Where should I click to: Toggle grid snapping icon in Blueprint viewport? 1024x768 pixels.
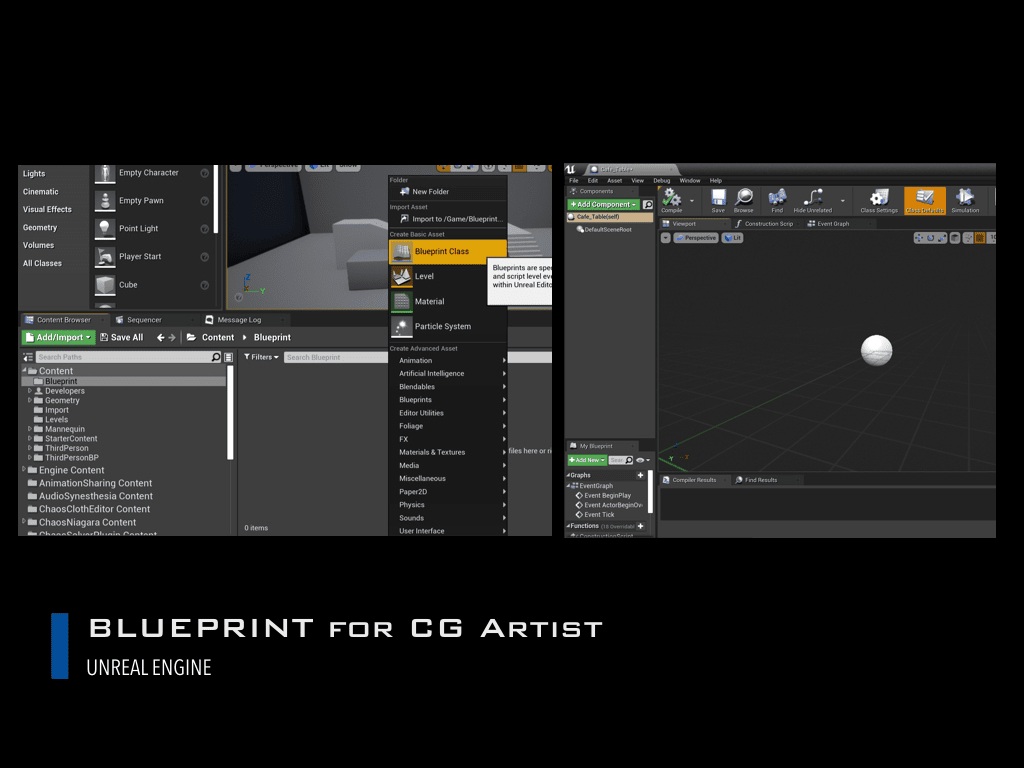(980, 238)
